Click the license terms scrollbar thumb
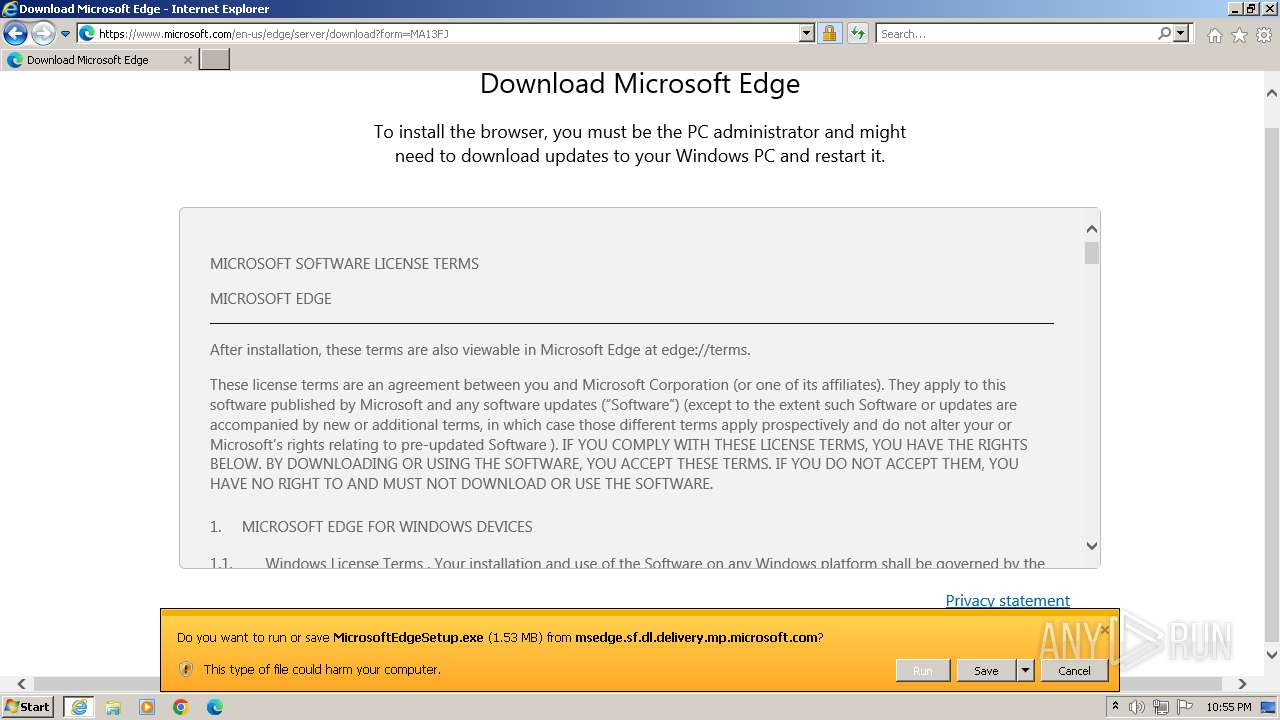1280x720 pixels. 1091,253
